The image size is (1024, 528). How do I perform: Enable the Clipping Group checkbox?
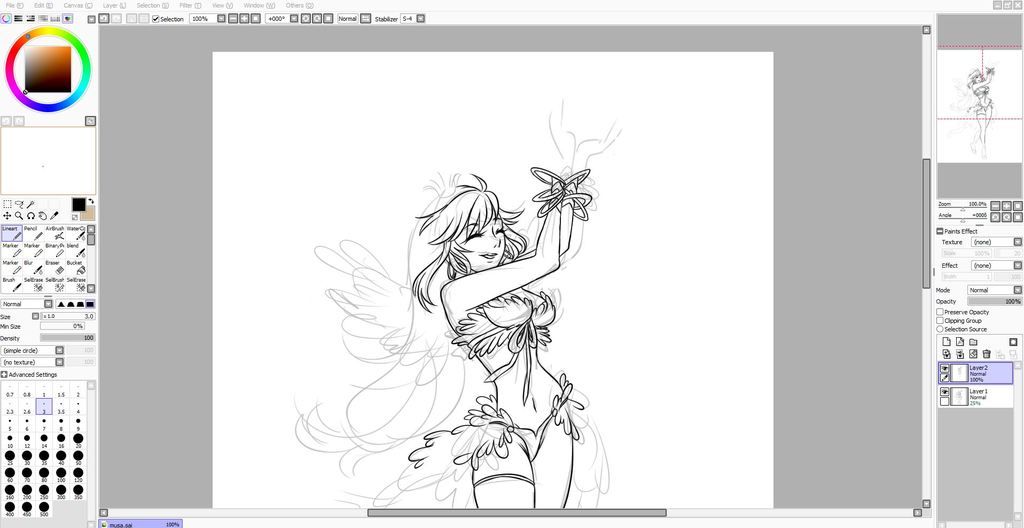pos(940,321)
